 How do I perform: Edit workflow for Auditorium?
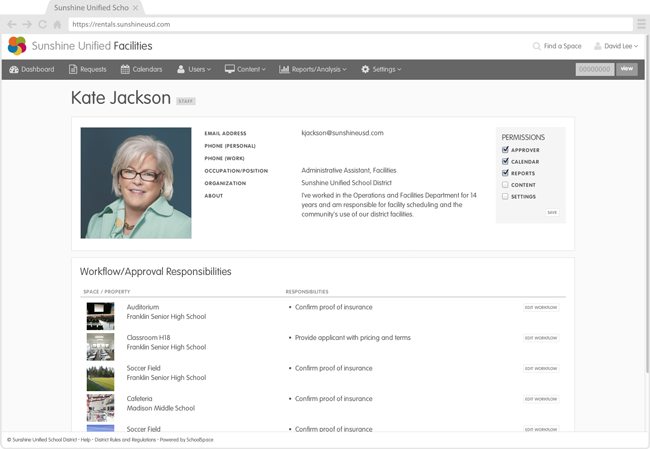(541, 307)
